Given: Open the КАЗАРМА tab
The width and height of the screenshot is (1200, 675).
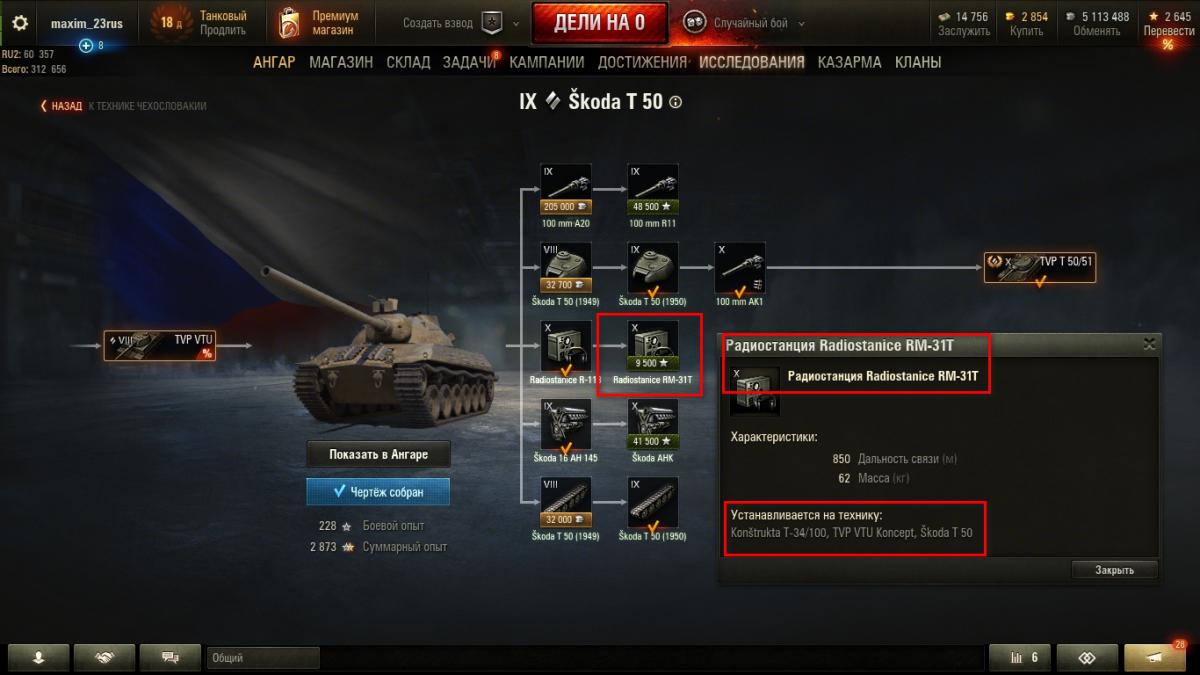Looking at the screenshot, I should point(849,62).
